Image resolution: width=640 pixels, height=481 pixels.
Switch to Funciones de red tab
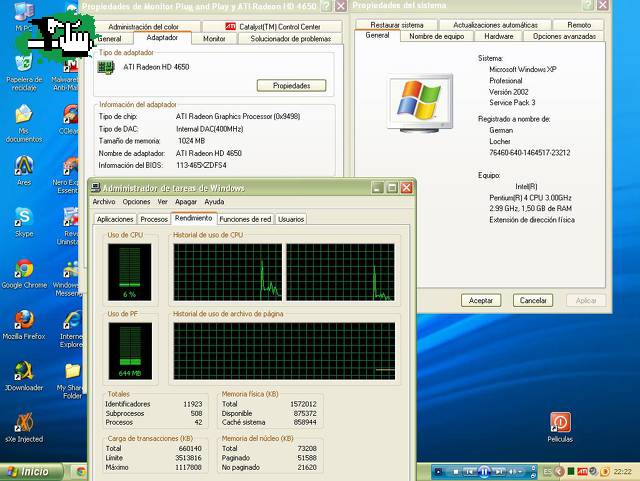(245, 219)
